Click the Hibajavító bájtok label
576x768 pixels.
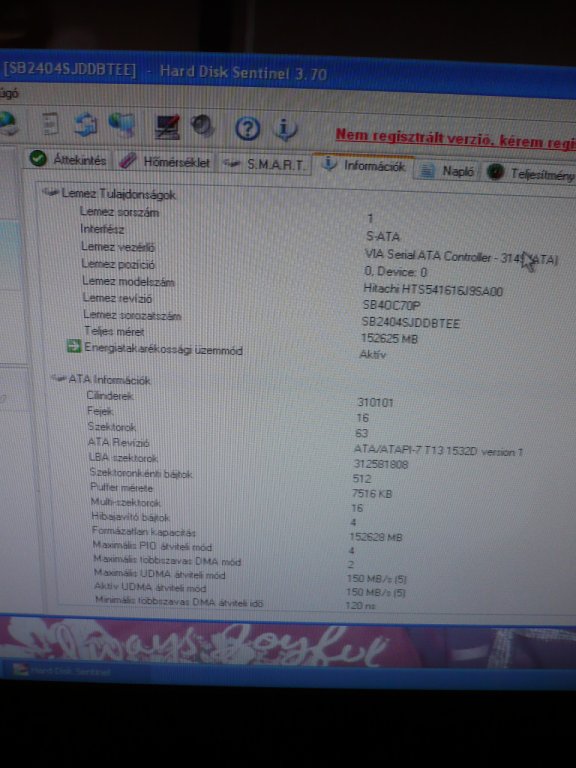click(130, 517)
